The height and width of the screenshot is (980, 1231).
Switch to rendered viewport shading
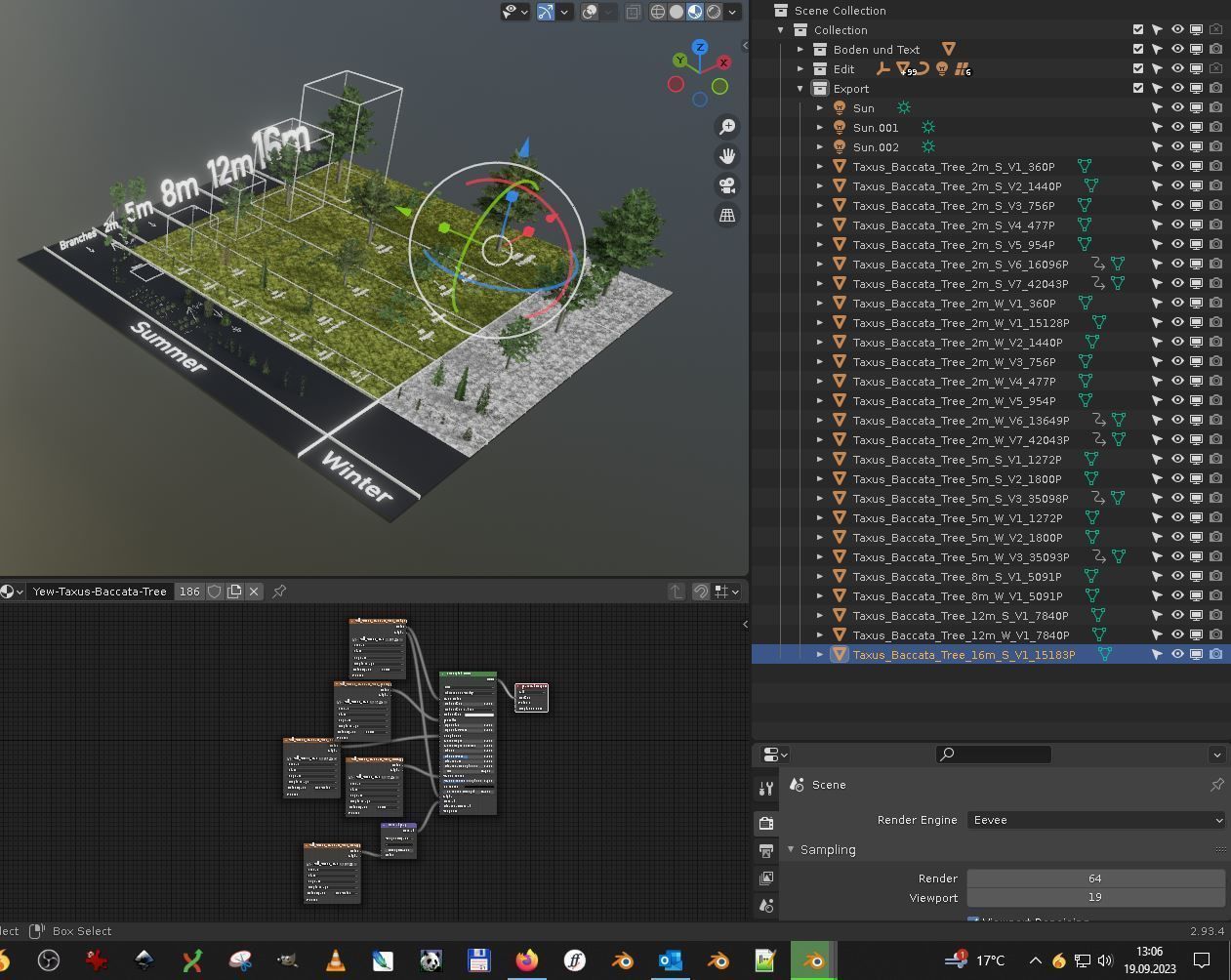coord(714,12)
